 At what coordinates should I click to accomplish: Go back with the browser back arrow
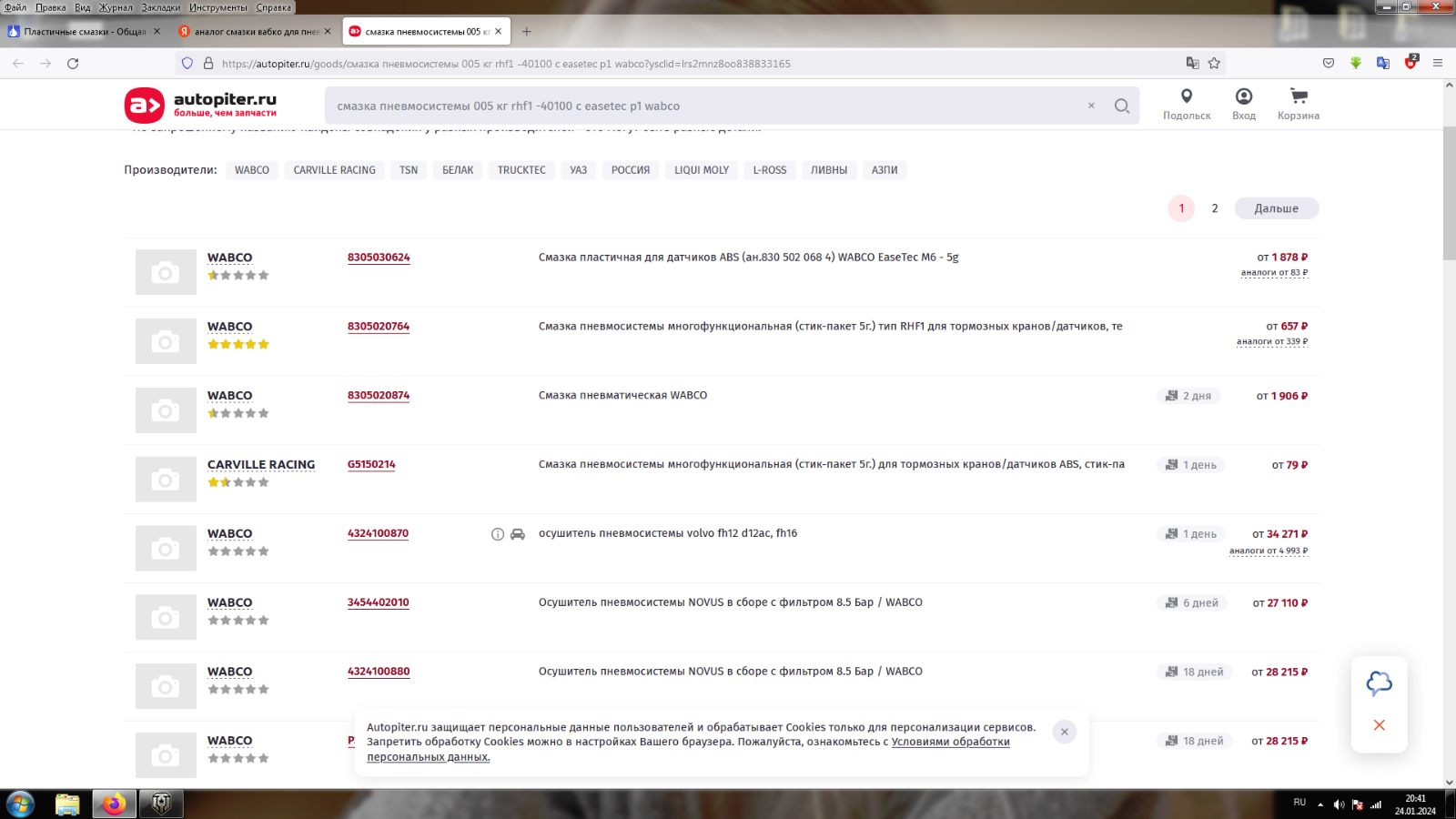[x=18, y=64]
